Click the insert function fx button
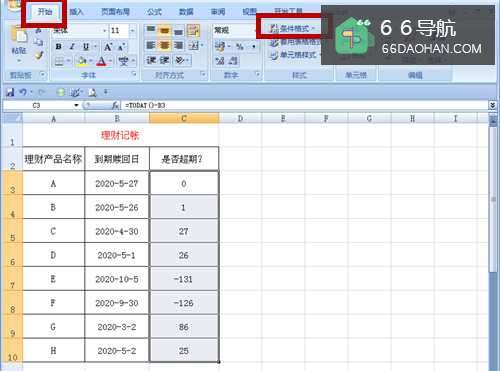 tap(115, 105)
